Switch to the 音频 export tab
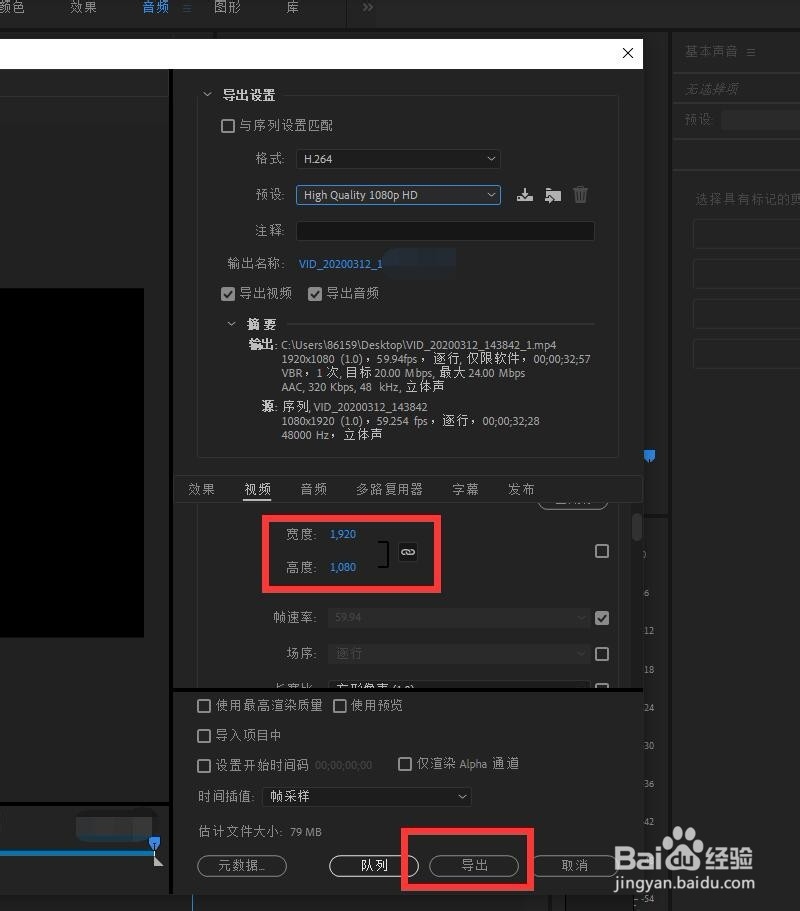The height and width of the screenshot is (911, 800). [314, 489]
